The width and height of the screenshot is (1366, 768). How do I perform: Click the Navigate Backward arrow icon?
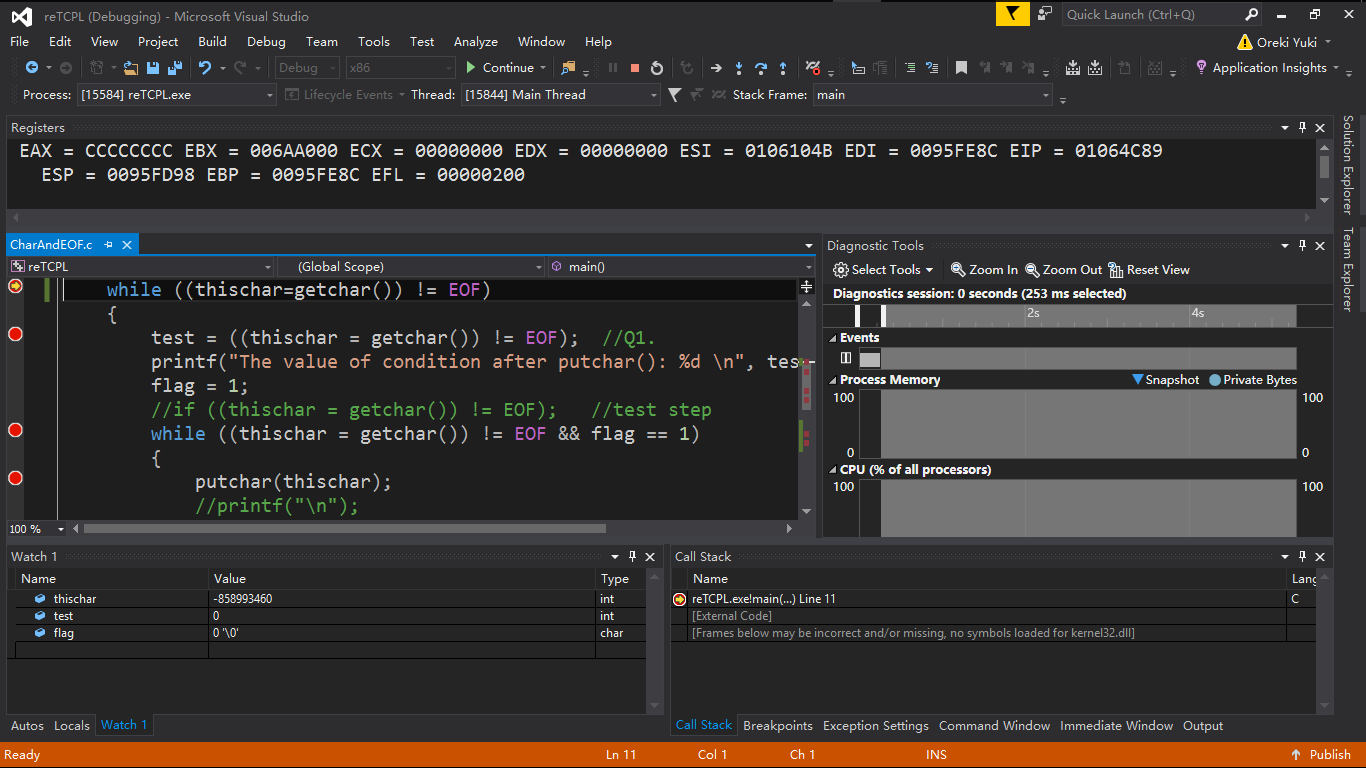tap(32, 68)
